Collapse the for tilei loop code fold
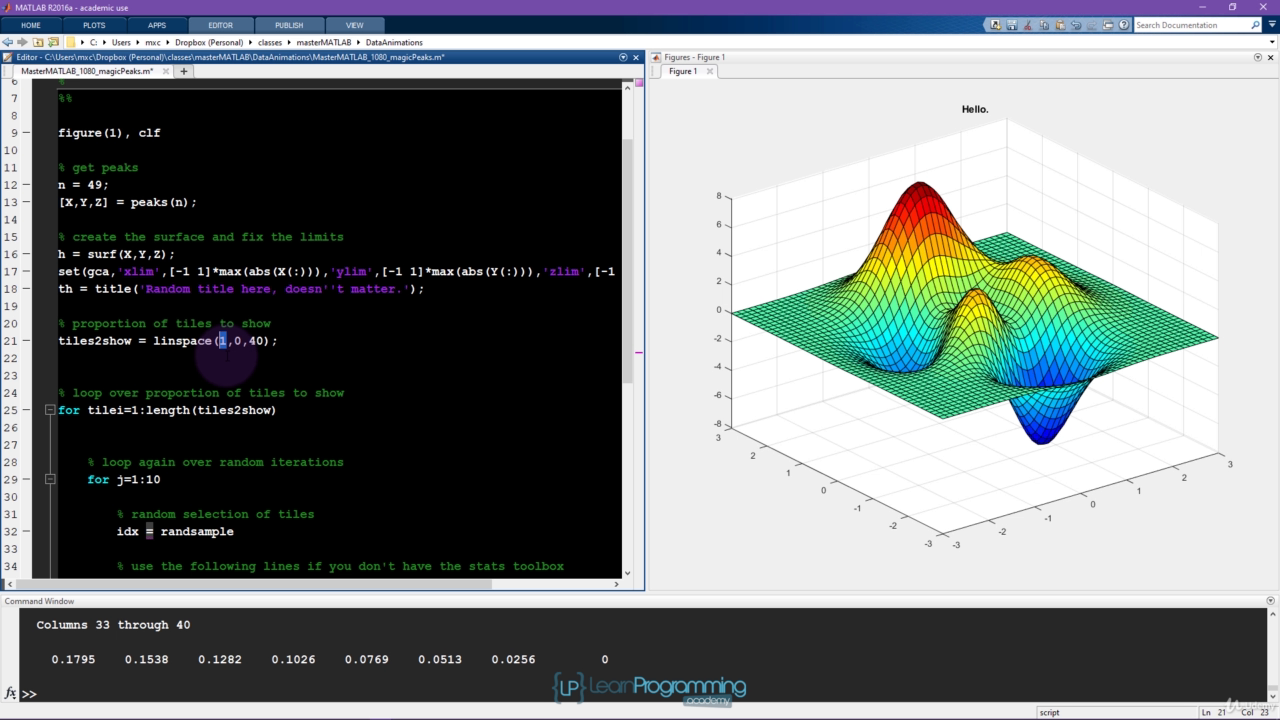1280x720 pixels. 50,410
